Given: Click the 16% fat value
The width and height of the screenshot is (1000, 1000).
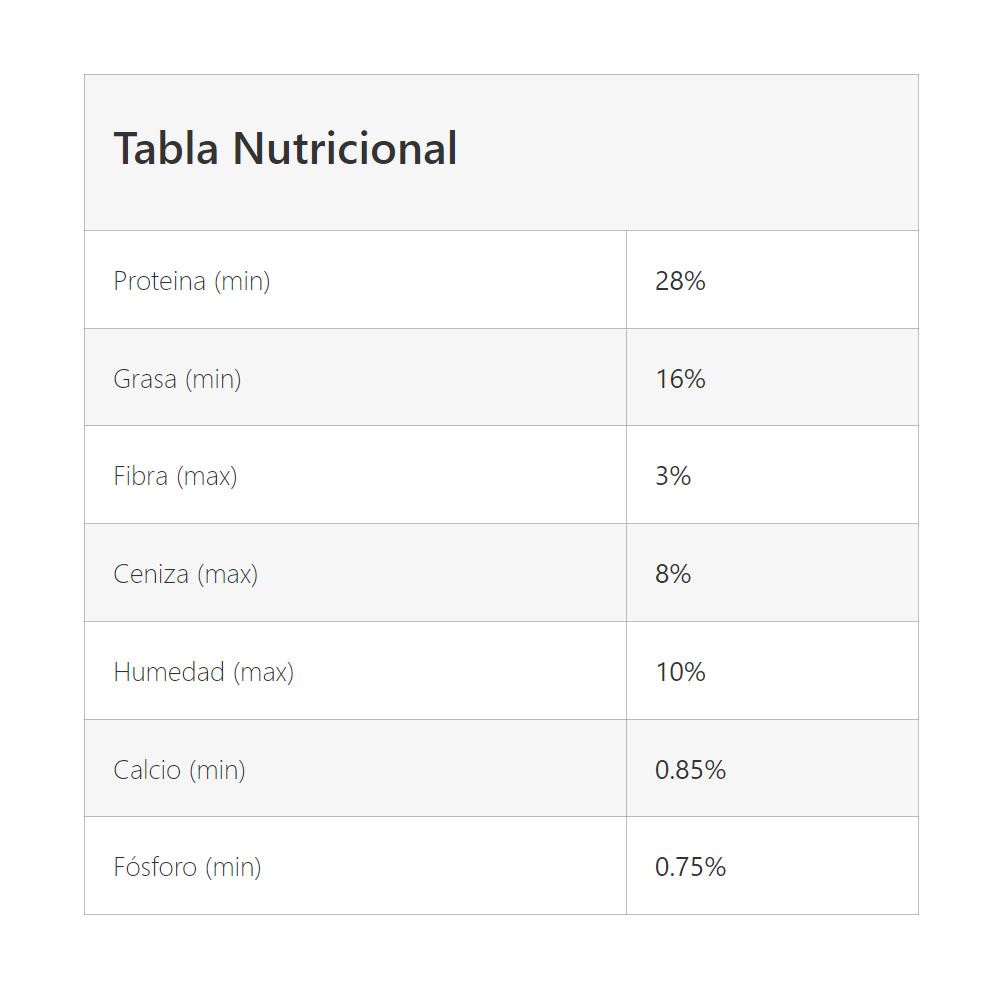Looking at the screenshot, I should [680, 379].
